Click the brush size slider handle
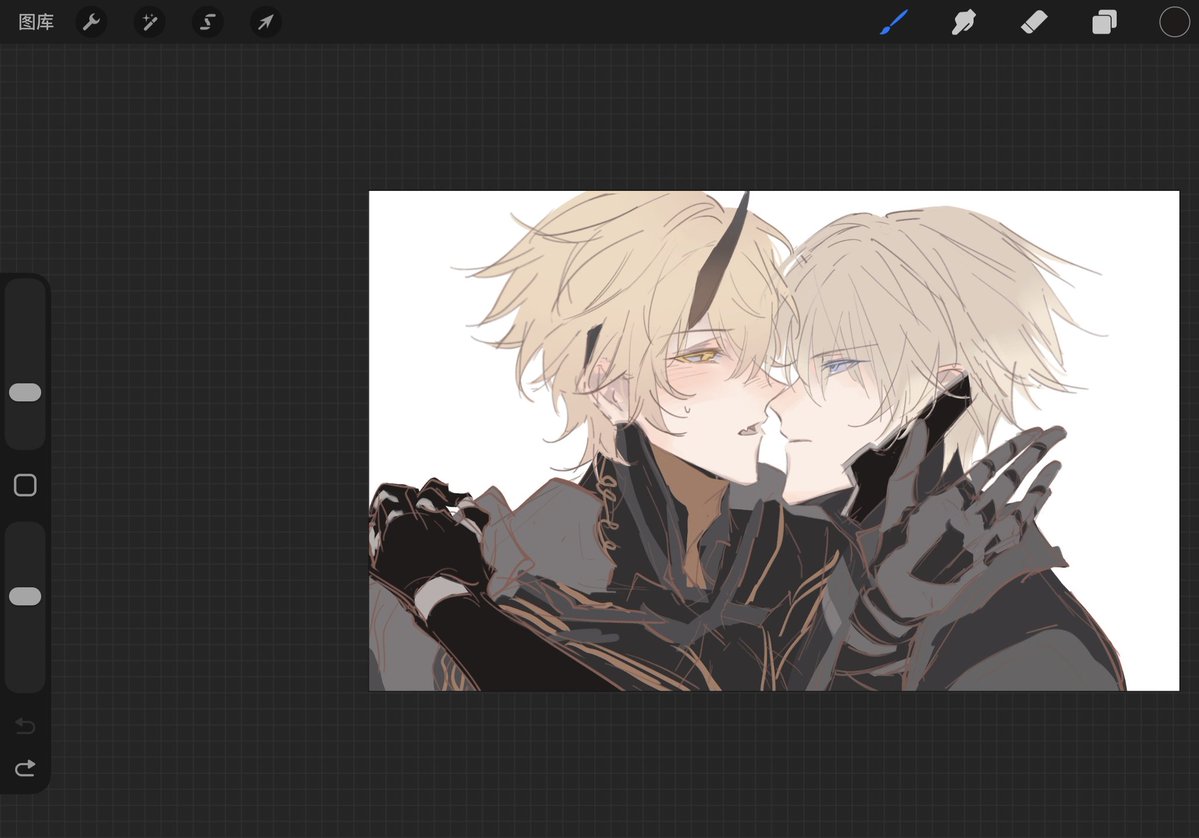 click(x=25, y=392)
